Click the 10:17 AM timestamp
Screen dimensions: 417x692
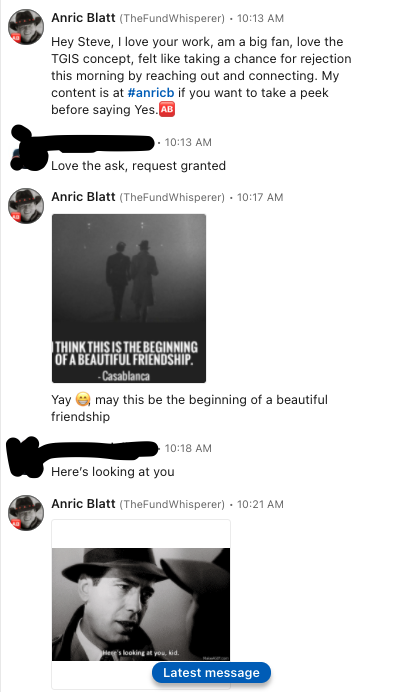pyautogui.click(x=260, y=197)
